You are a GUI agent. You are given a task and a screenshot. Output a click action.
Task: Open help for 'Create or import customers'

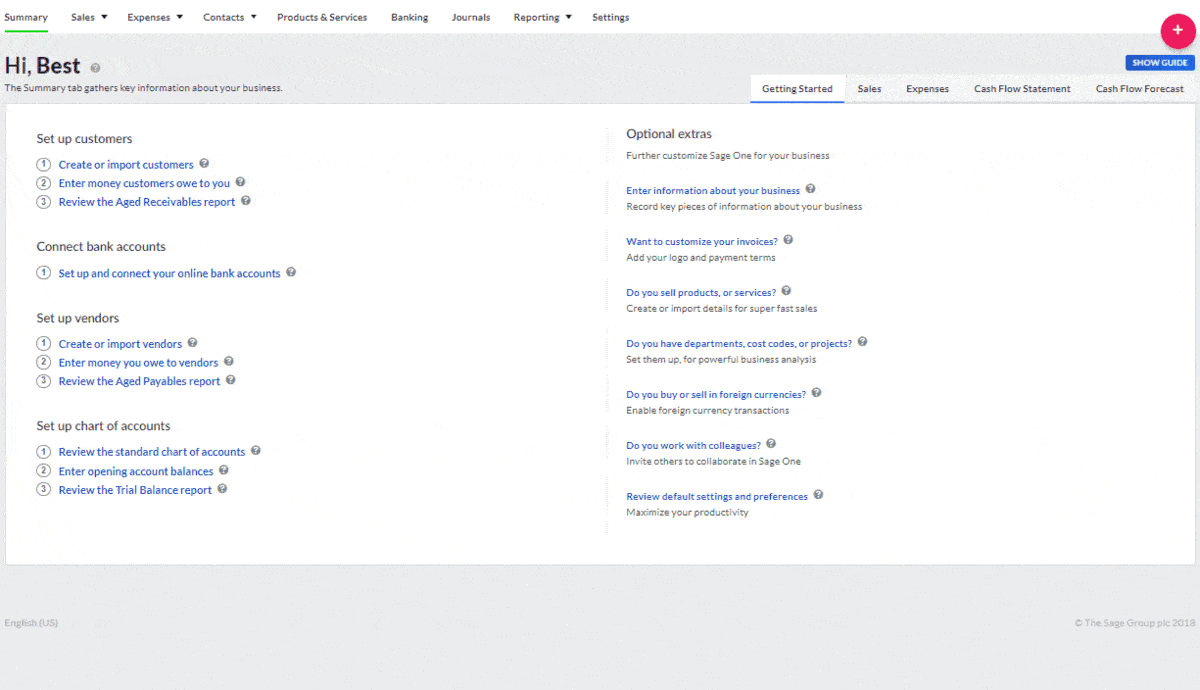203,163
